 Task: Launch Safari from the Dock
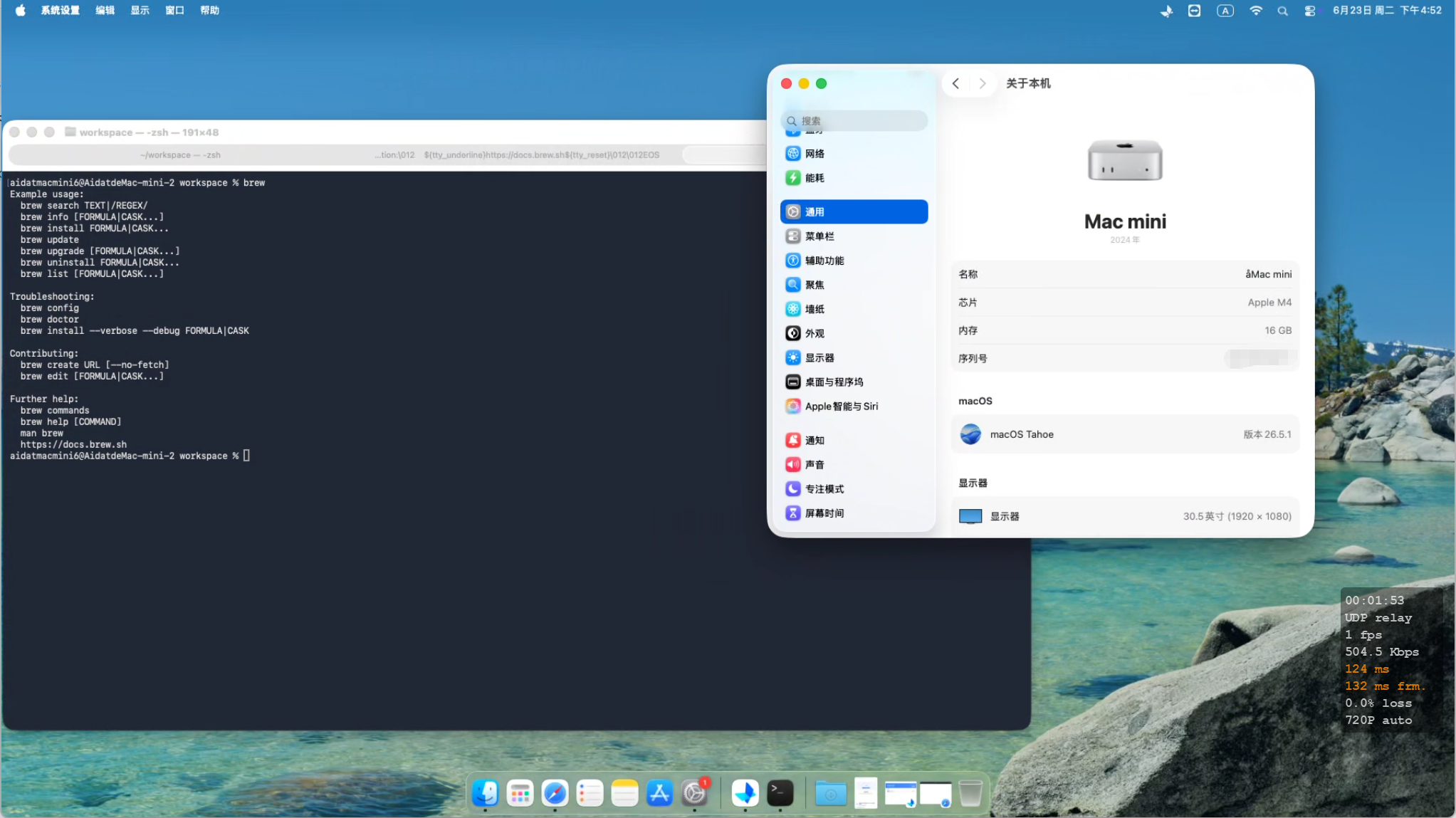(555, 792)
